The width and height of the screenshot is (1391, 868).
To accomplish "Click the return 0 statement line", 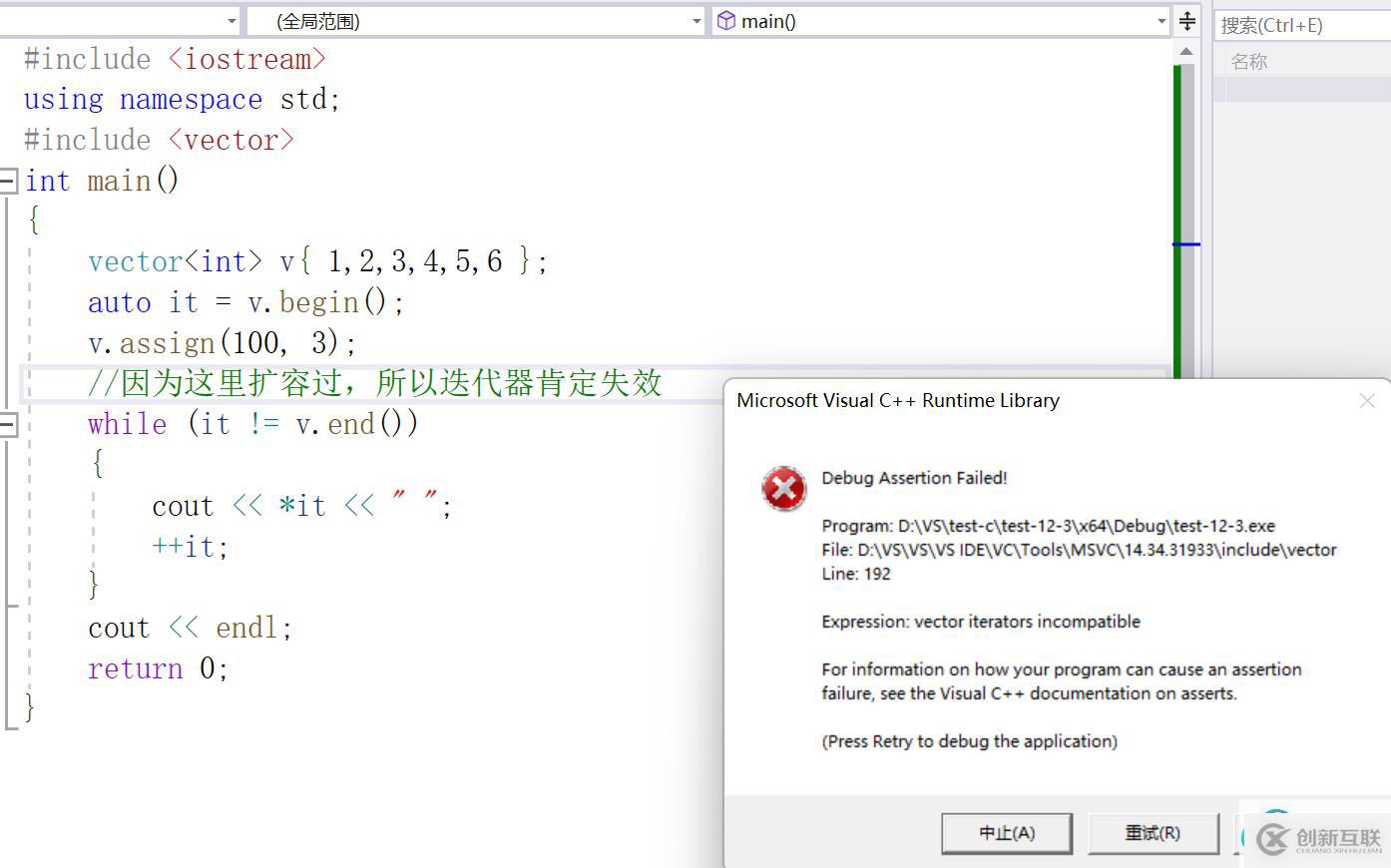I will click(158, 668).
